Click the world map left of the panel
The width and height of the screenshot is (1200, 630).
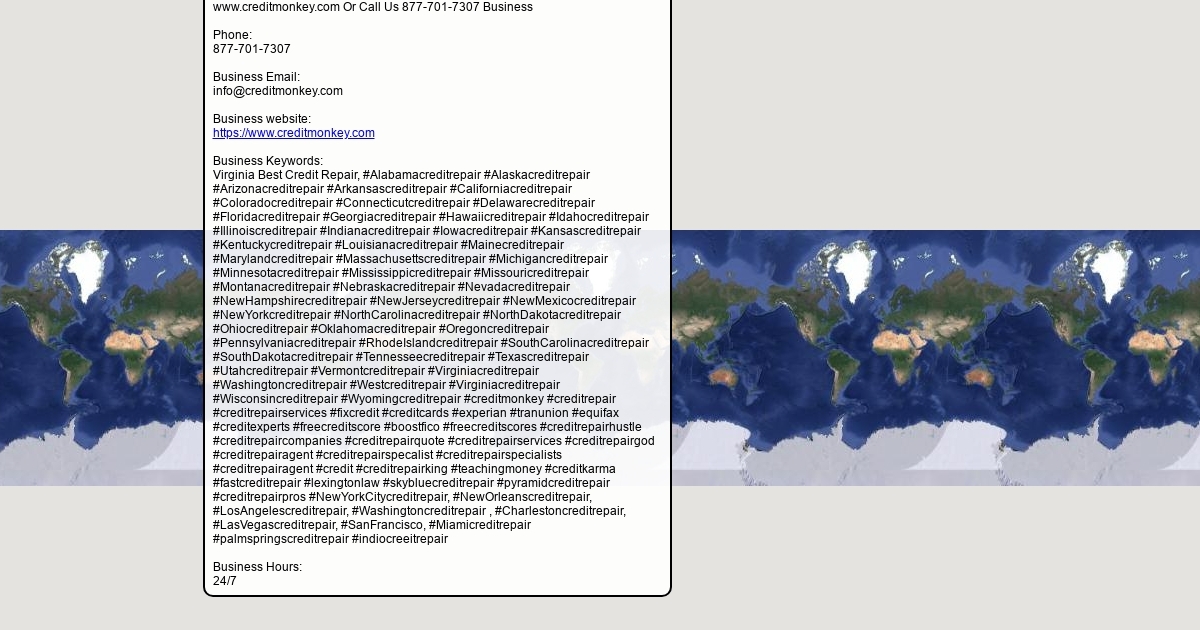click(100, 357)
